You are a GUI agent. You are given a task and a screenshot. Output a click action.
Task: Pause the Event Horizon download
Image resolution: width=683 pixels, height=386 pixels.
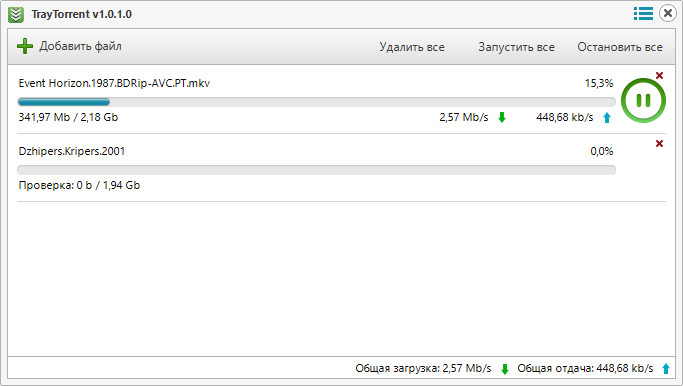[x=643, y=101]
